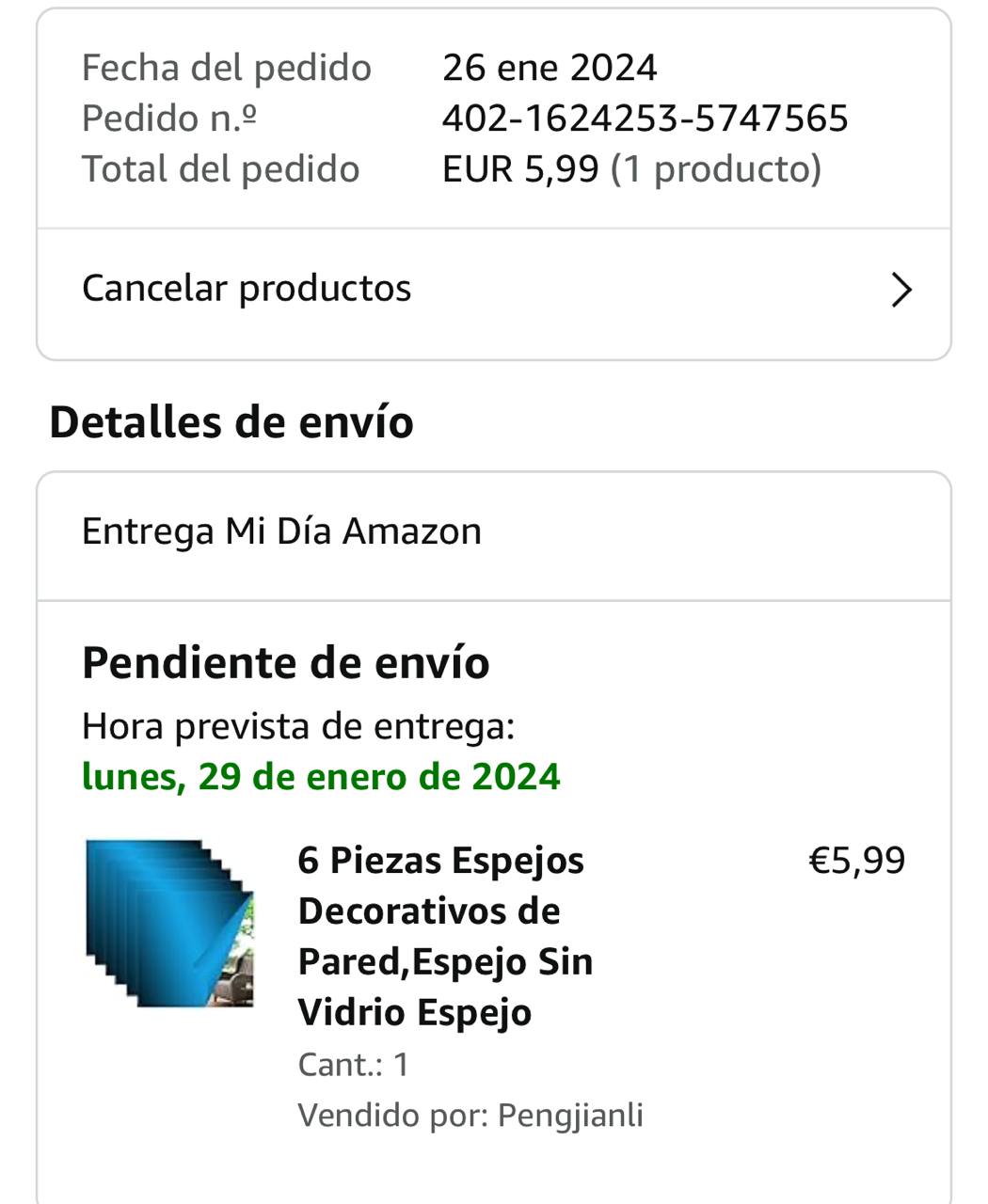Click the Detalles de envío heading
988x1204 pixels.
(x=231, y=421)
